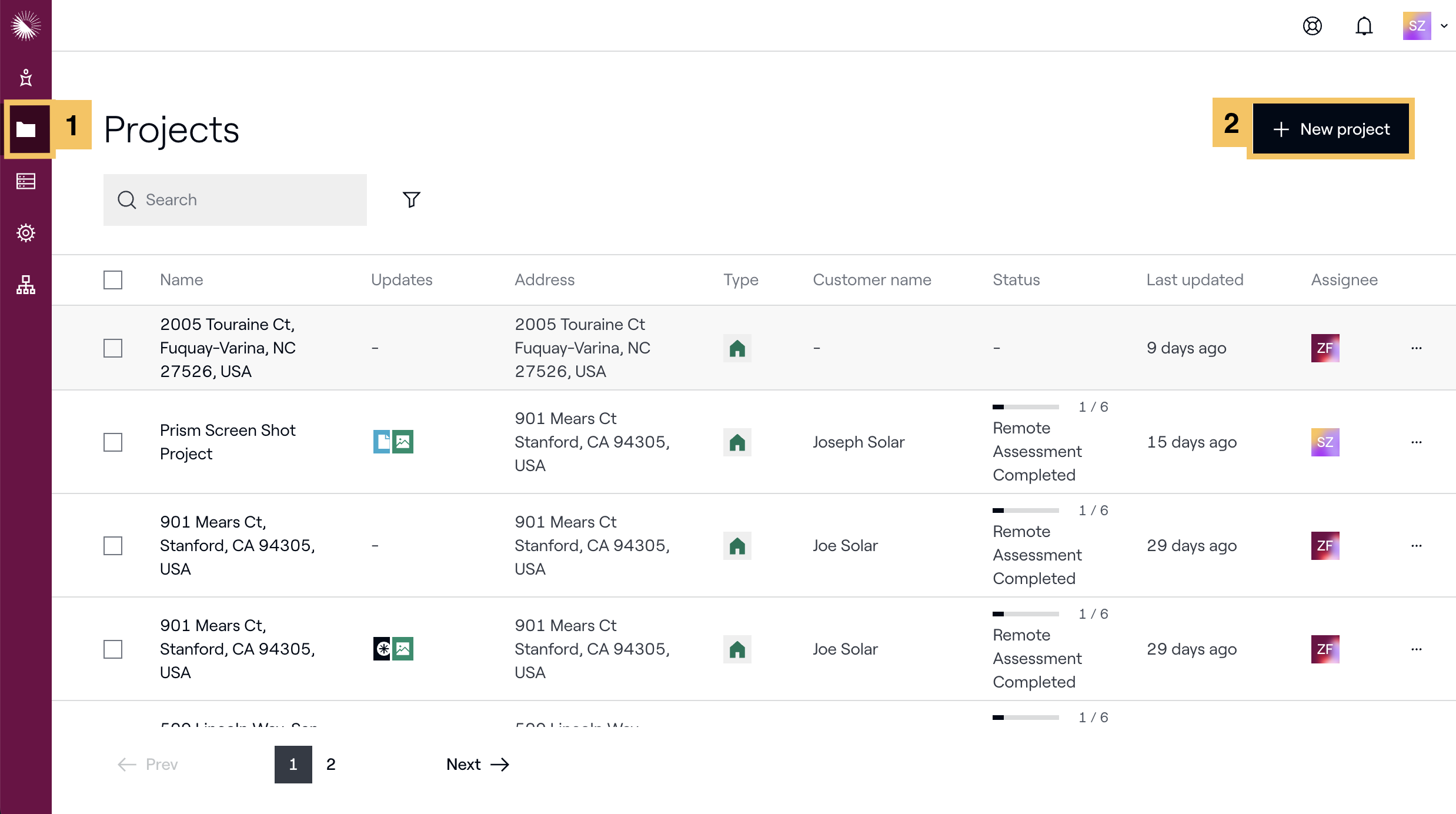Sort by the Last updated column header
1456x814 pixels.
click(x=1194, y=280)
